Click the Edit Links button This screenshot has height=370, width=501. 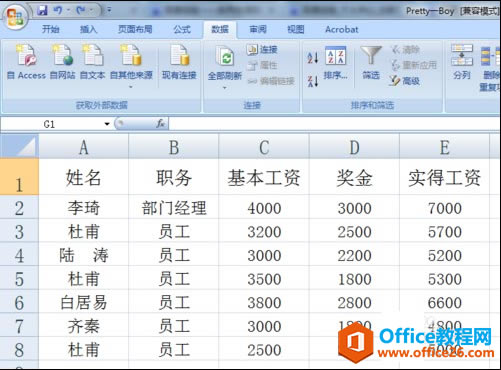click(271, 81)
